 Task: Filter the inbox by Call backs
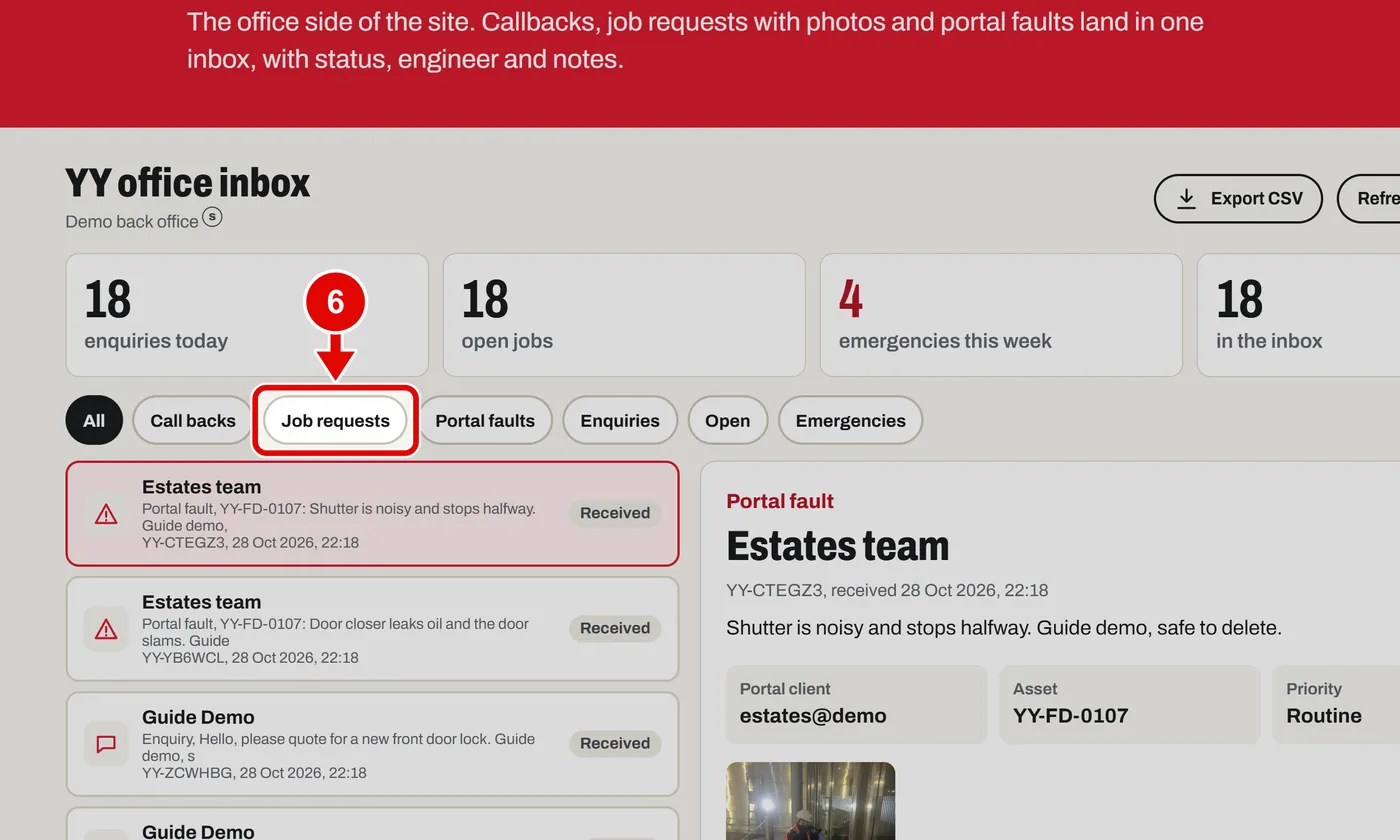(193, 420)
